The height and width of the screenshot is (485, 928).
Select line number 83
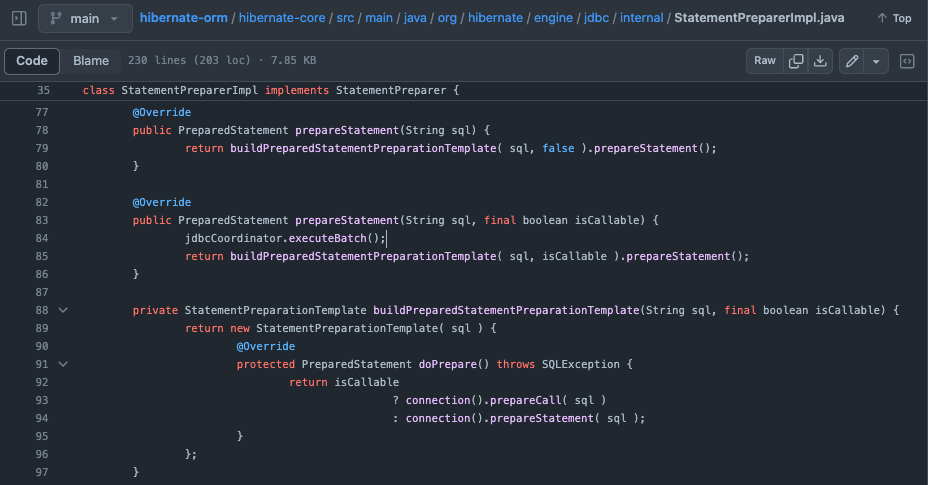[x=42, y=220]
